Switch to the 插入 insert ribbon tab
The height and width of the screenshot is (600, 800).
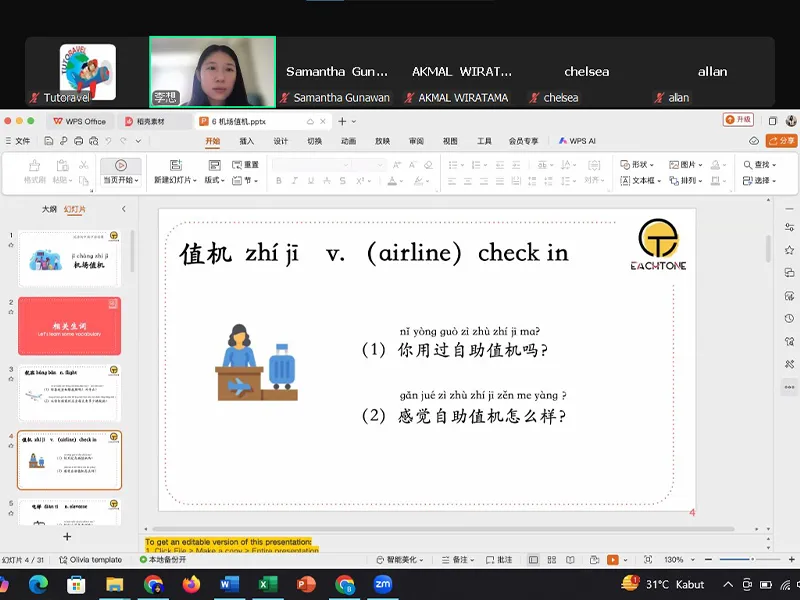(246, 141)
